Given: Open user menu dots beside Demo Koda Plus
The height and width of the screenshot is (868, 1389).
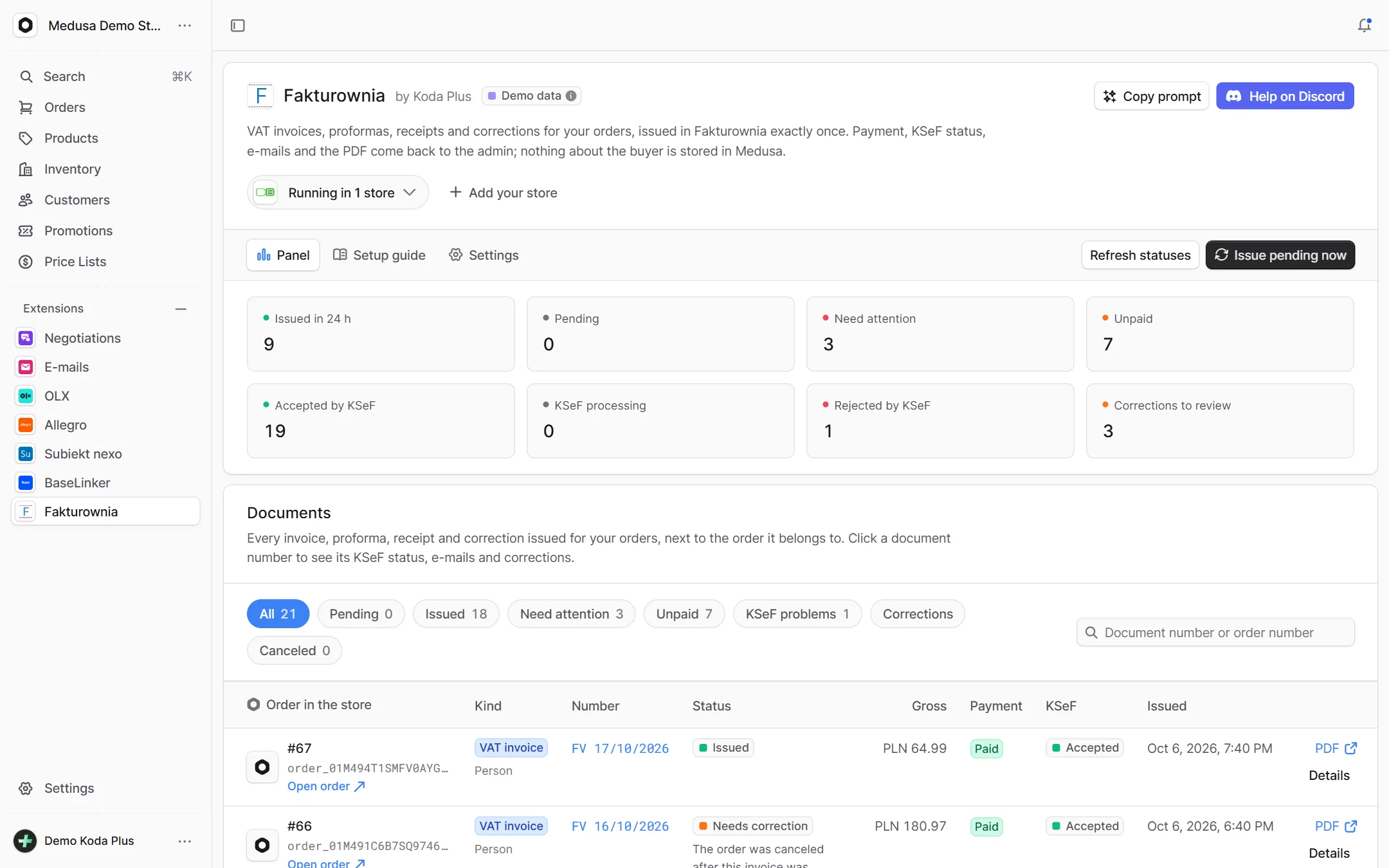Looking at the screenshot, I should 185,841.
